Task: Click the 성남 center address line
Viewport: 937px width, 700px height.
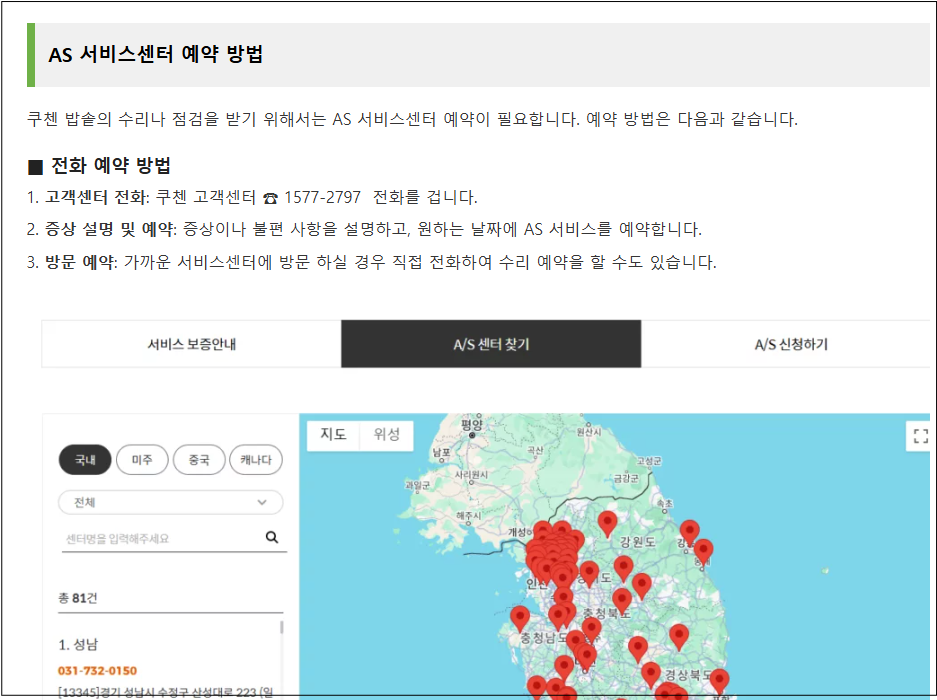Action: tap(166, 692)
